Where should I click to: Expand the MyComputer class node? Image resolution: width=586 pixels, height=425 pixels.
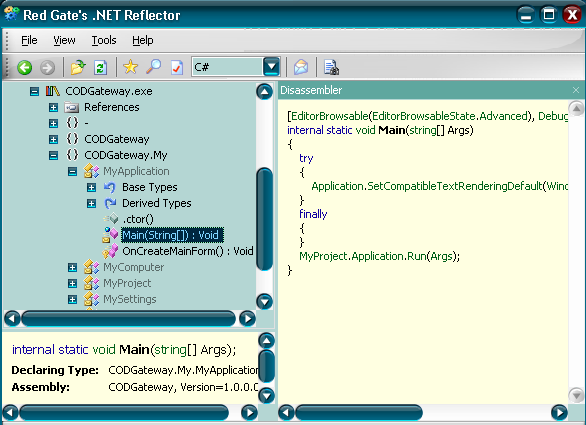73,268
